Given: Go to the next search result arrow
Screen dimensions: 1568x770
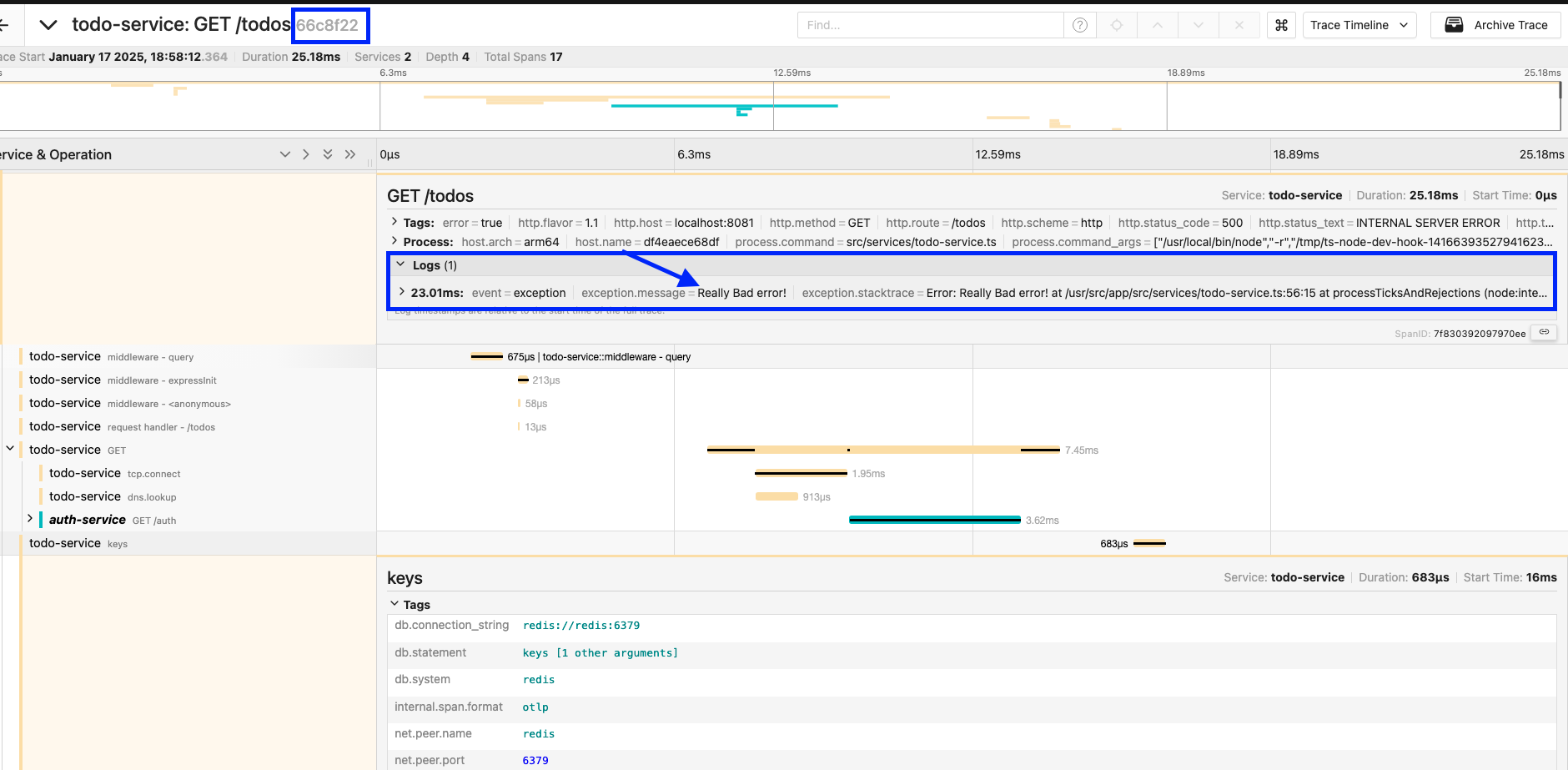Looking at the screenshot, I should (x=1199, y=25).
